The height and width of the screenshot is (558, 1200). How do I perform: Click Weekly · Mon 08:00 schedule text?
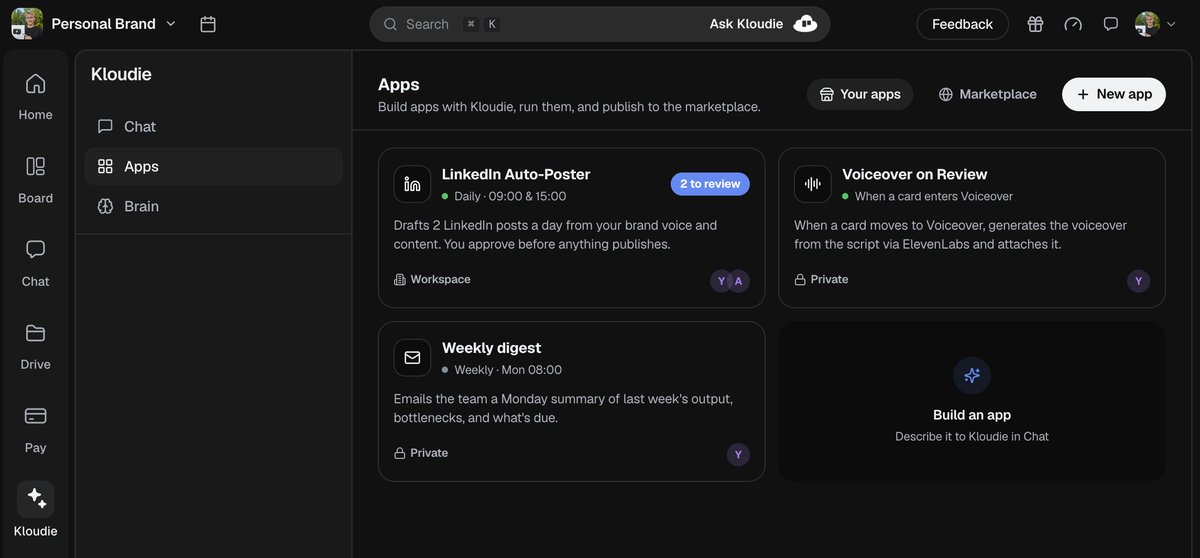pos(508,370)
